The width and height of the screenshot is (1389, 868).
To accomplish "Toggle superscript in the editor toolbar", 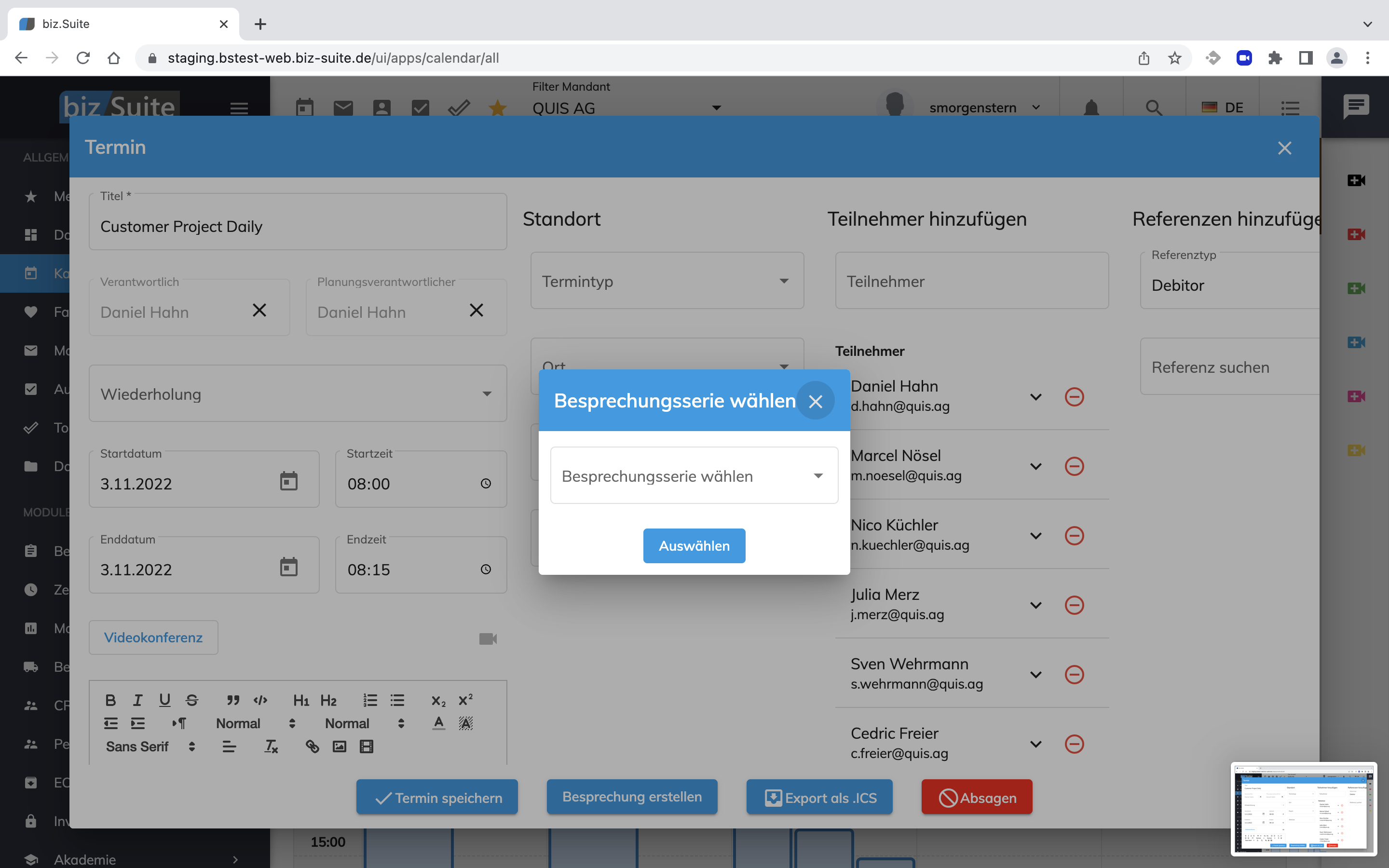I will 465,700.
